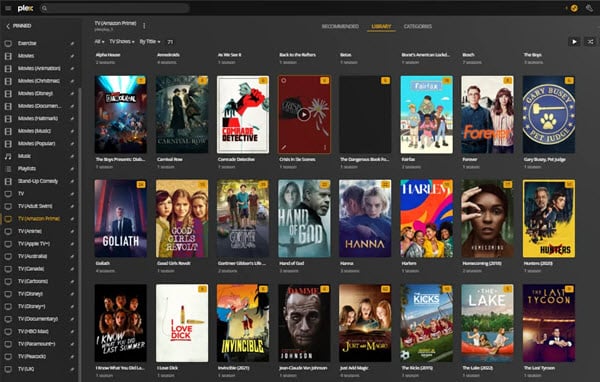Unpin the Stand-Up Comedy library
The width and height of the screenshot is (600, 382).
click(x=72, y=181)
